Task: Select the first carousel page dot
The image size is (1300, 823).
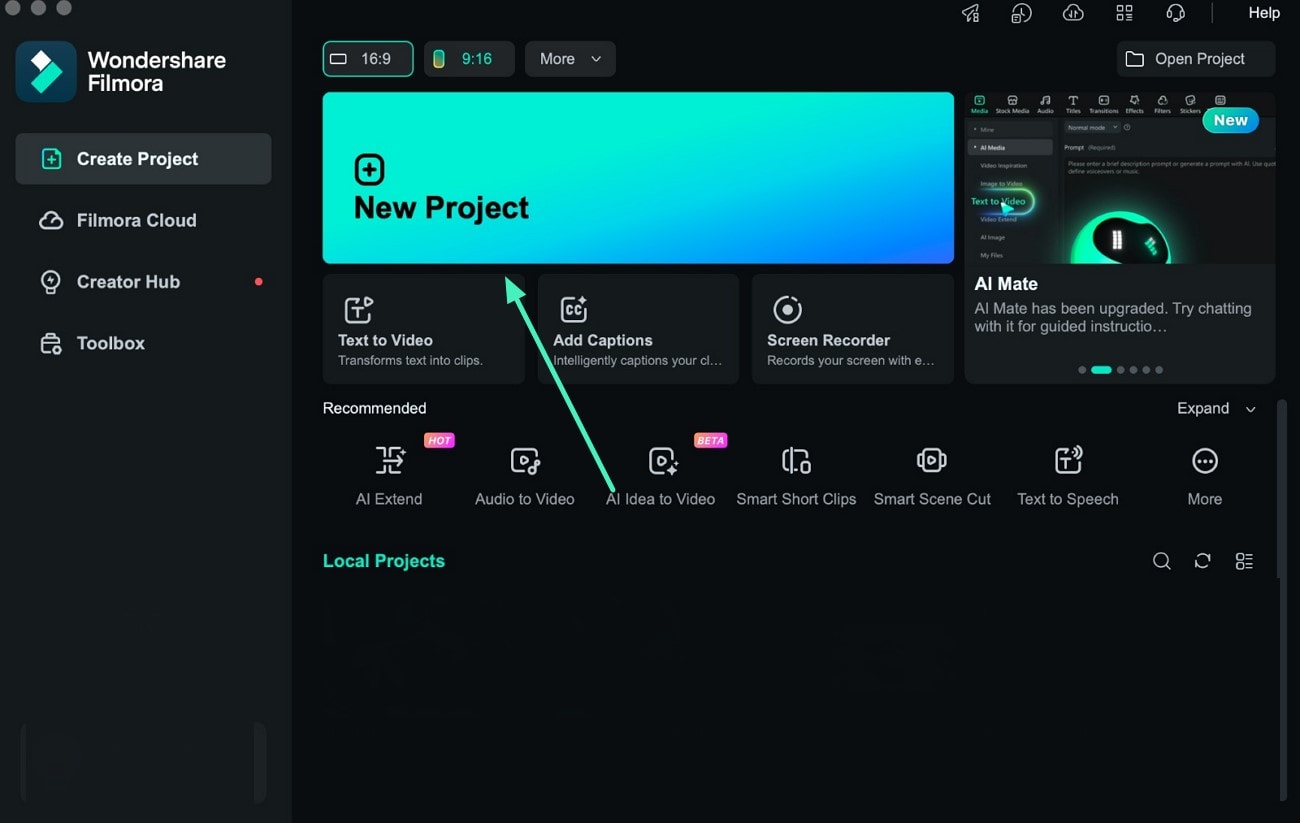Action: 1082,370
